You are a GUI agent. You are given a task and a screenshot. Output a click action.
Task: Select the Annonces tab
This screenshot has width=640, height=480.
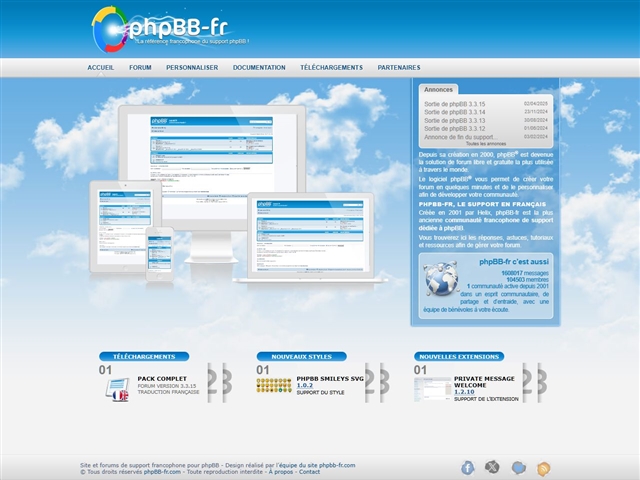click(x=438, y=89)
